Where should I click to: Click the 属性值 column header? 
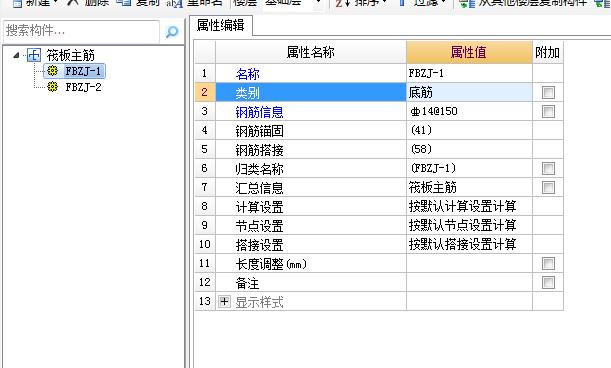click(x=469, y=52)
